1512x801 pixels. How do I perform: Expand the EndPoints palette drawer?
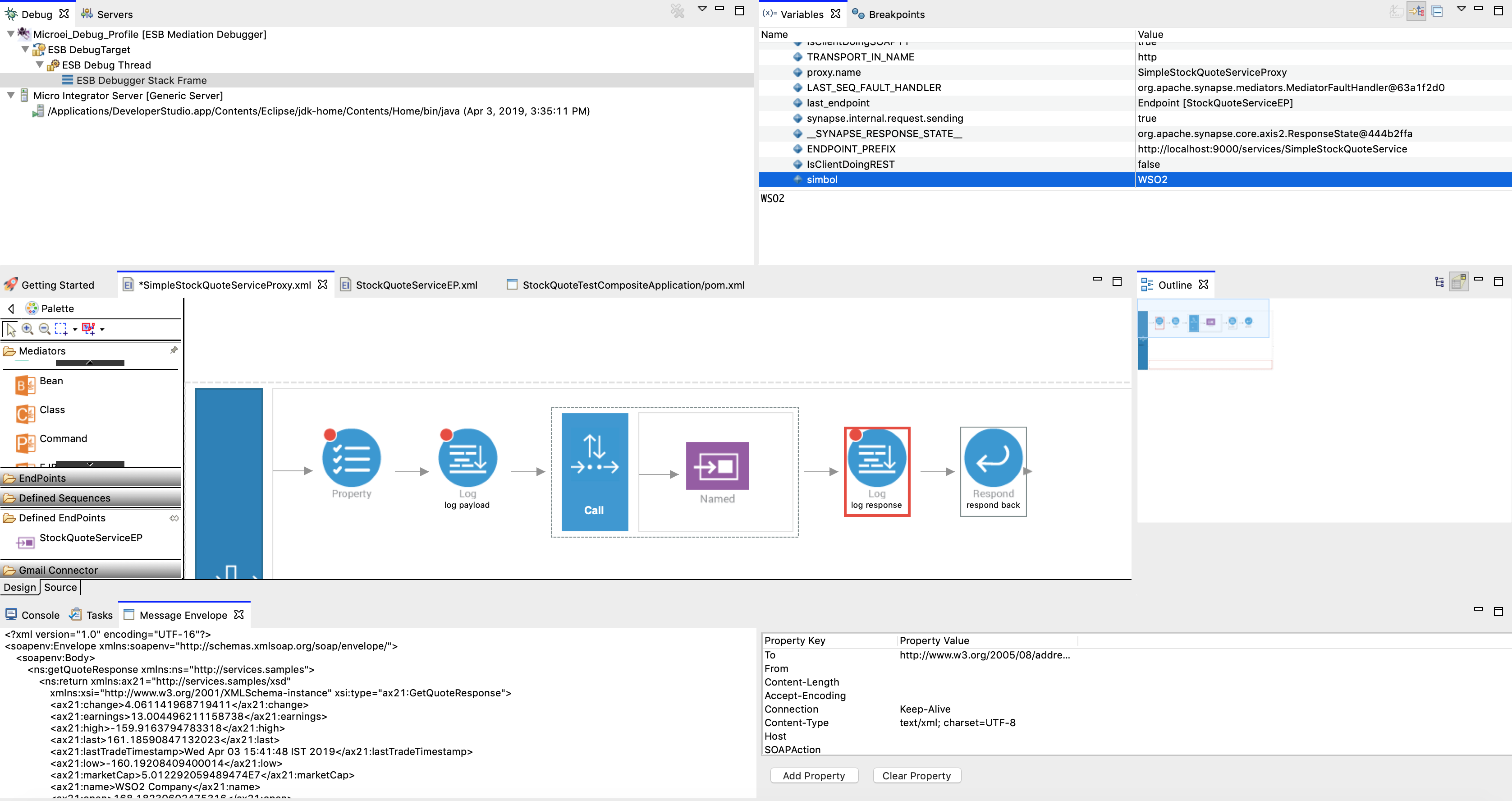pyautogui.click(x=91, y=478)
